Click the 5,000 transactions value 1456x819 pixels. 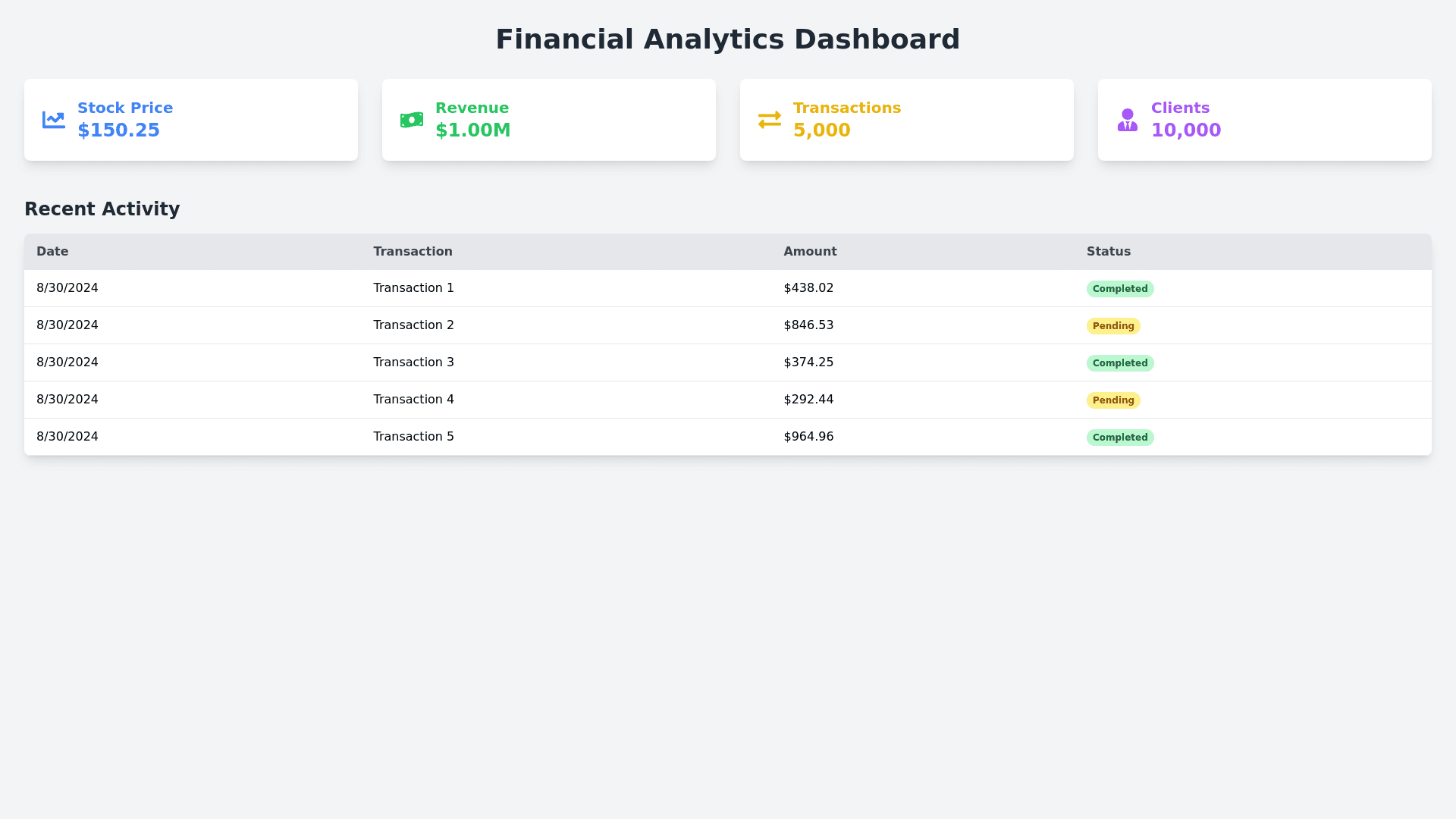coord(821,130)
